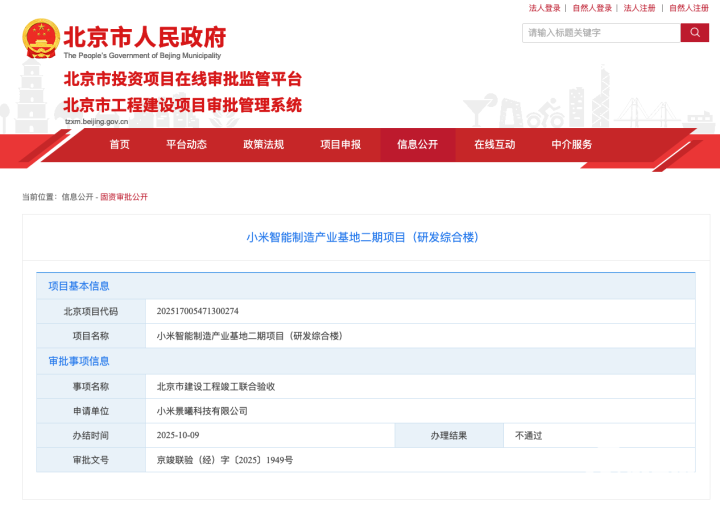
Task: Click the red search magnifier icon
Action: point(694,33)
